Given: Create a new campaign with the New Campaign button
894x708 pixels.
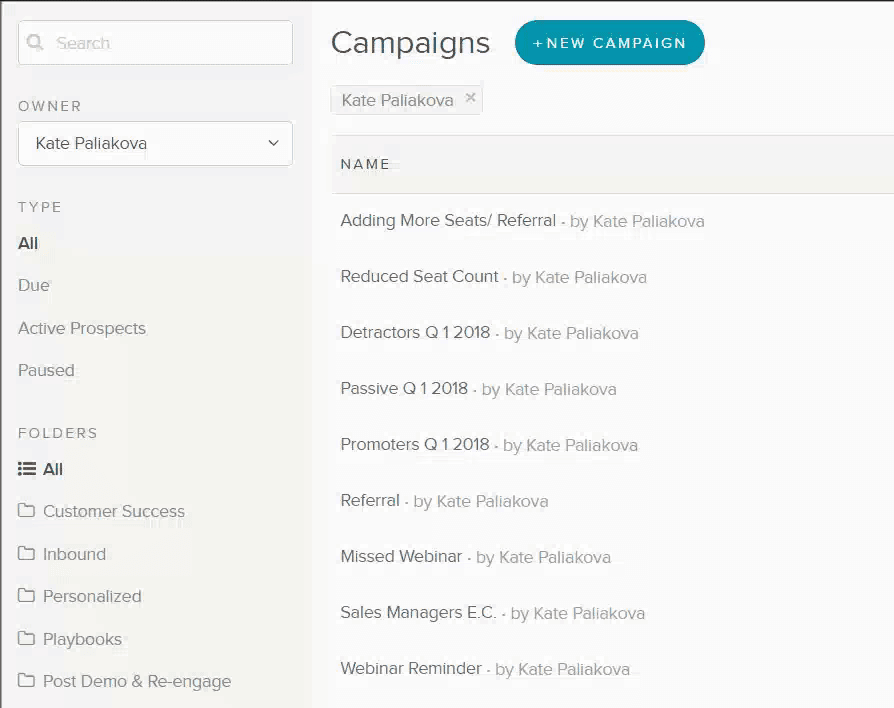Looking at the screenshot, I should (609, 43).
